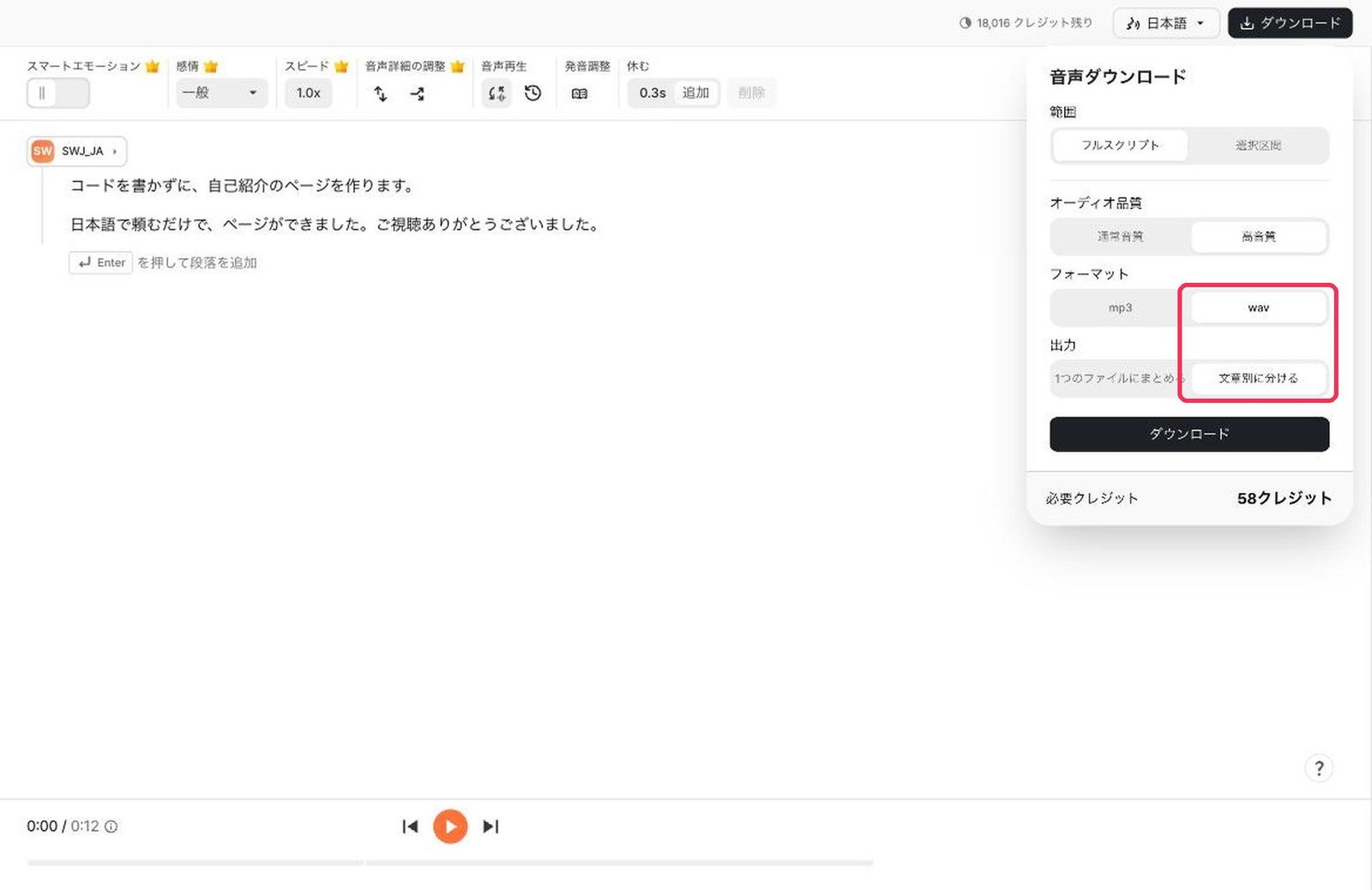Viewport: 1372px width, 890px height.
Task: Click the 1.0x speed setting
Action: click(x=309, y=93)
